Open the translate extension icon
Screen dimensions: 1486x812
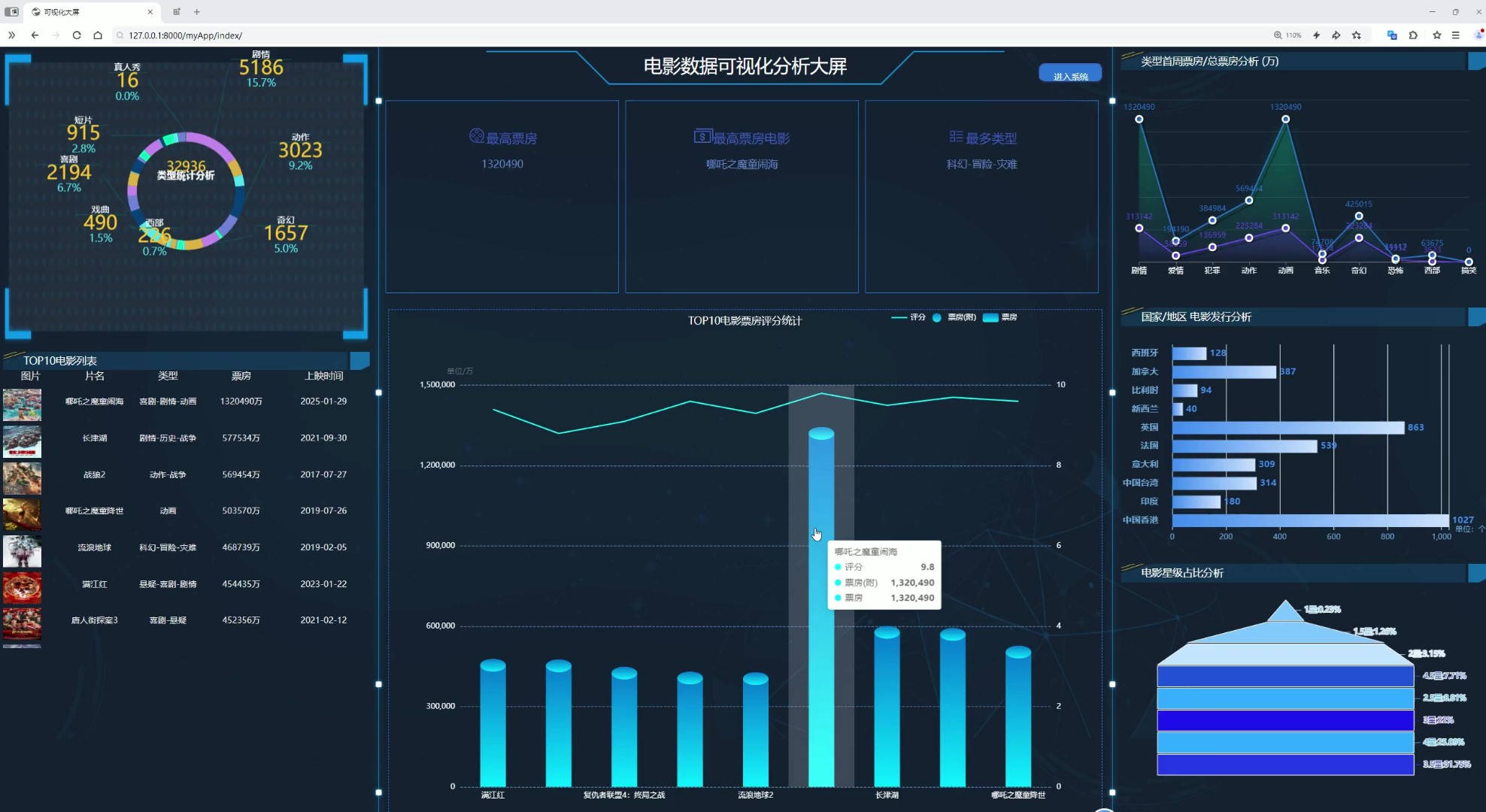1392,35
